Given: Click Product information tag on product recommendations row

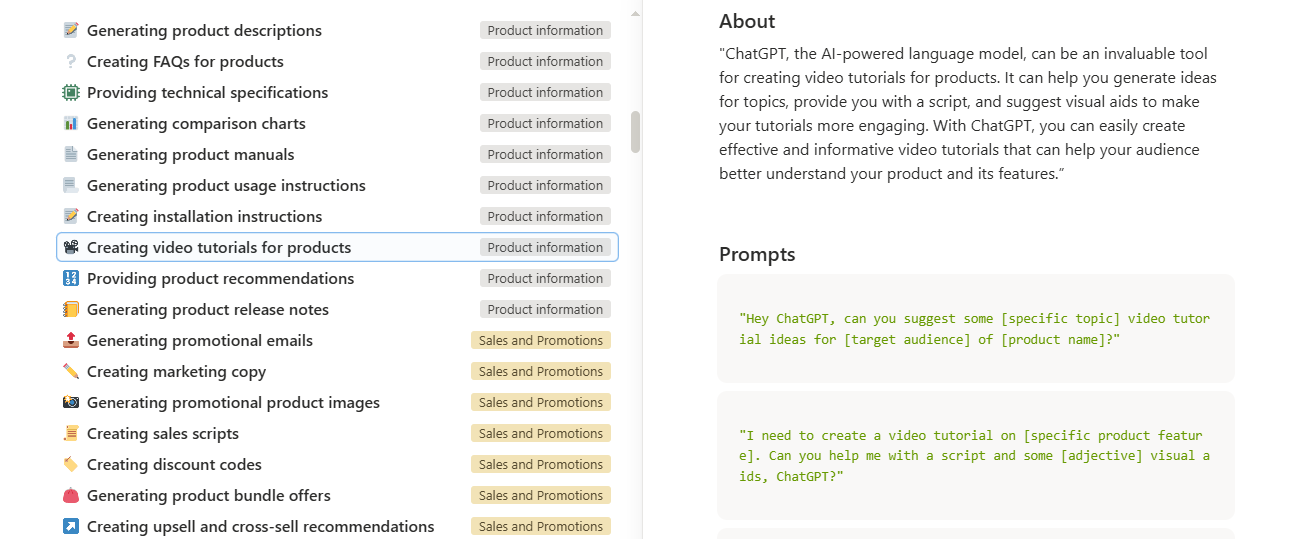Looking at the screenshot, I should point(545,278).
